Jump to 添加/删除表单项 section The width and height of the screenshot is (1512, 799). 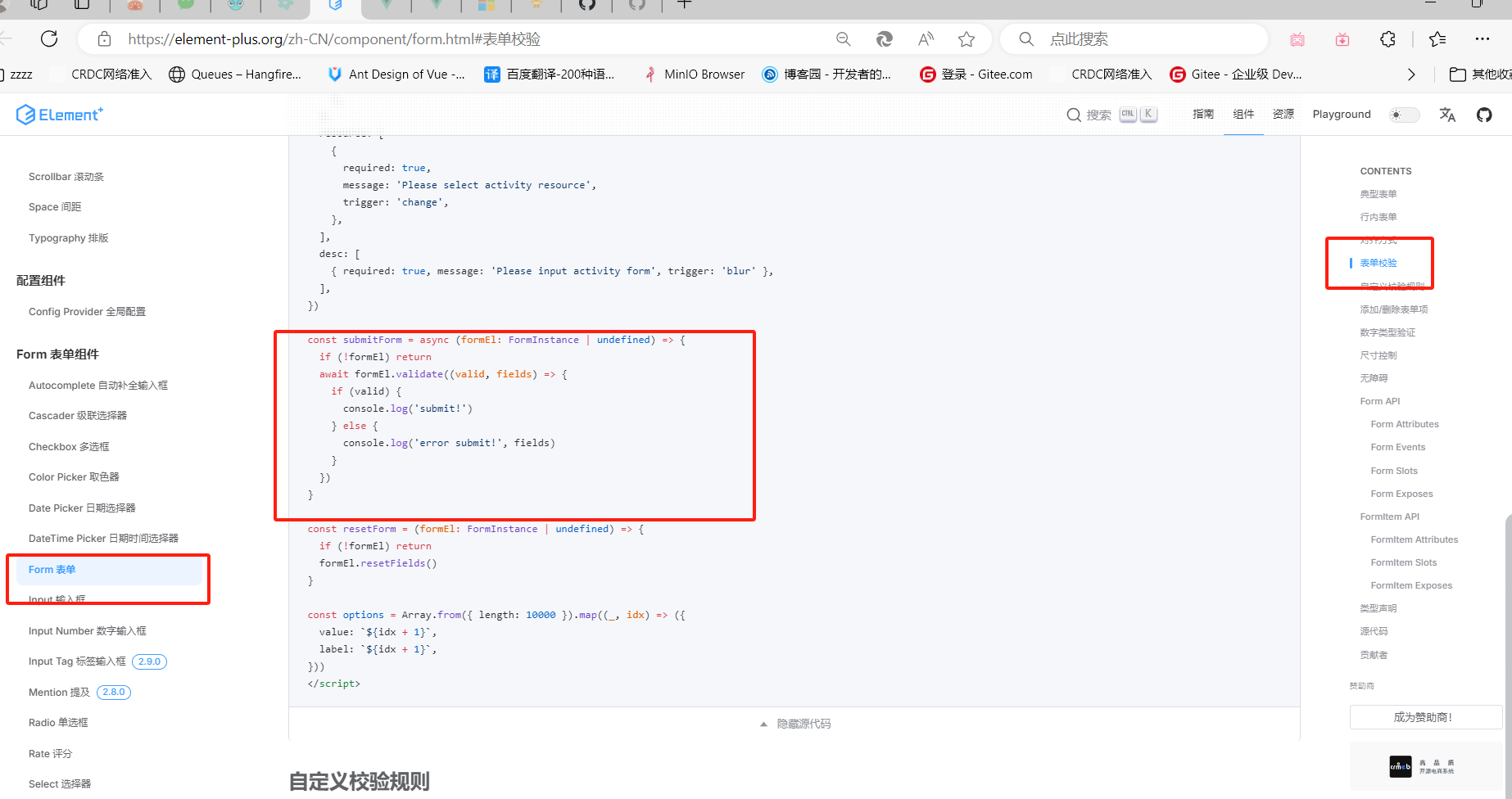pos(1394,309)
